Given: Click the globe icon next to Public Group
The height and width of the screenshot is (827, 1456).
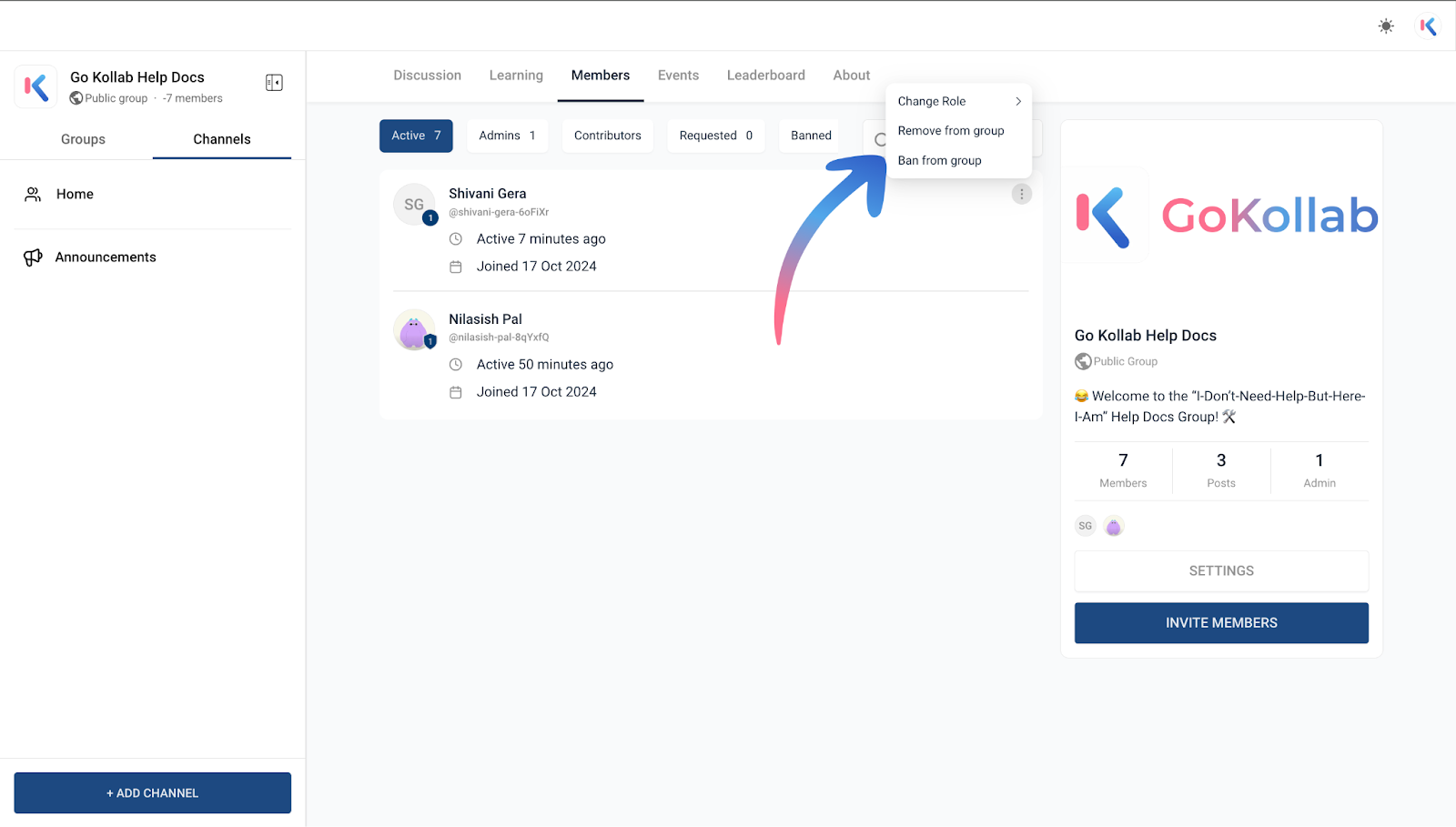Looking at the screenshot, I should 1083,361.
